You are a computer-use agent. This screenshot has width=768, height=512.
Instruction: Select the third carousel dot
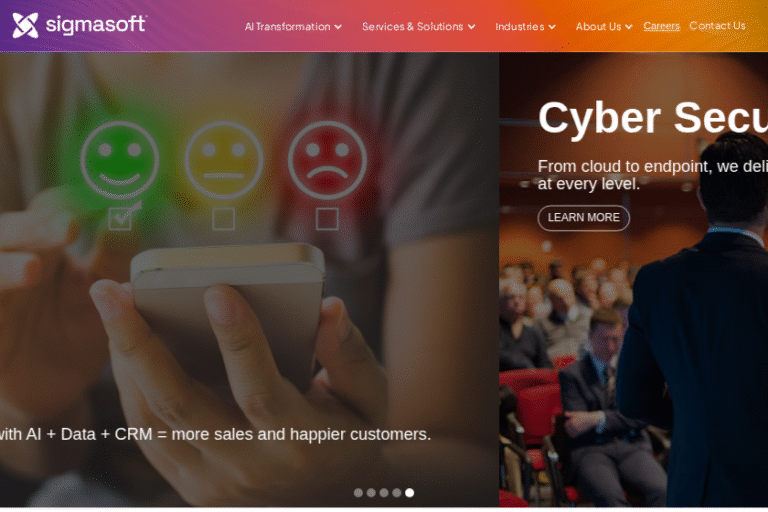coord(384,492)
